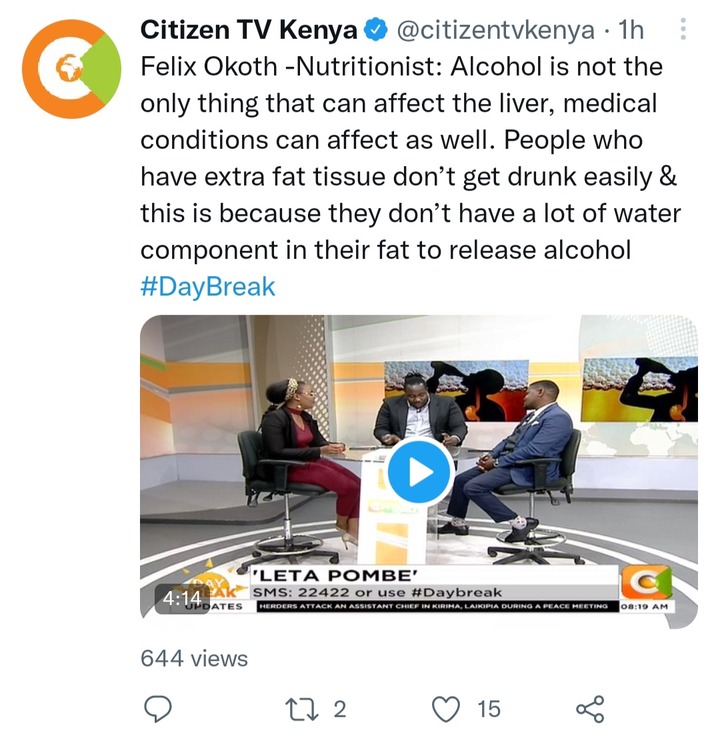Open the @citizentvkenya handle

point(495,30)
